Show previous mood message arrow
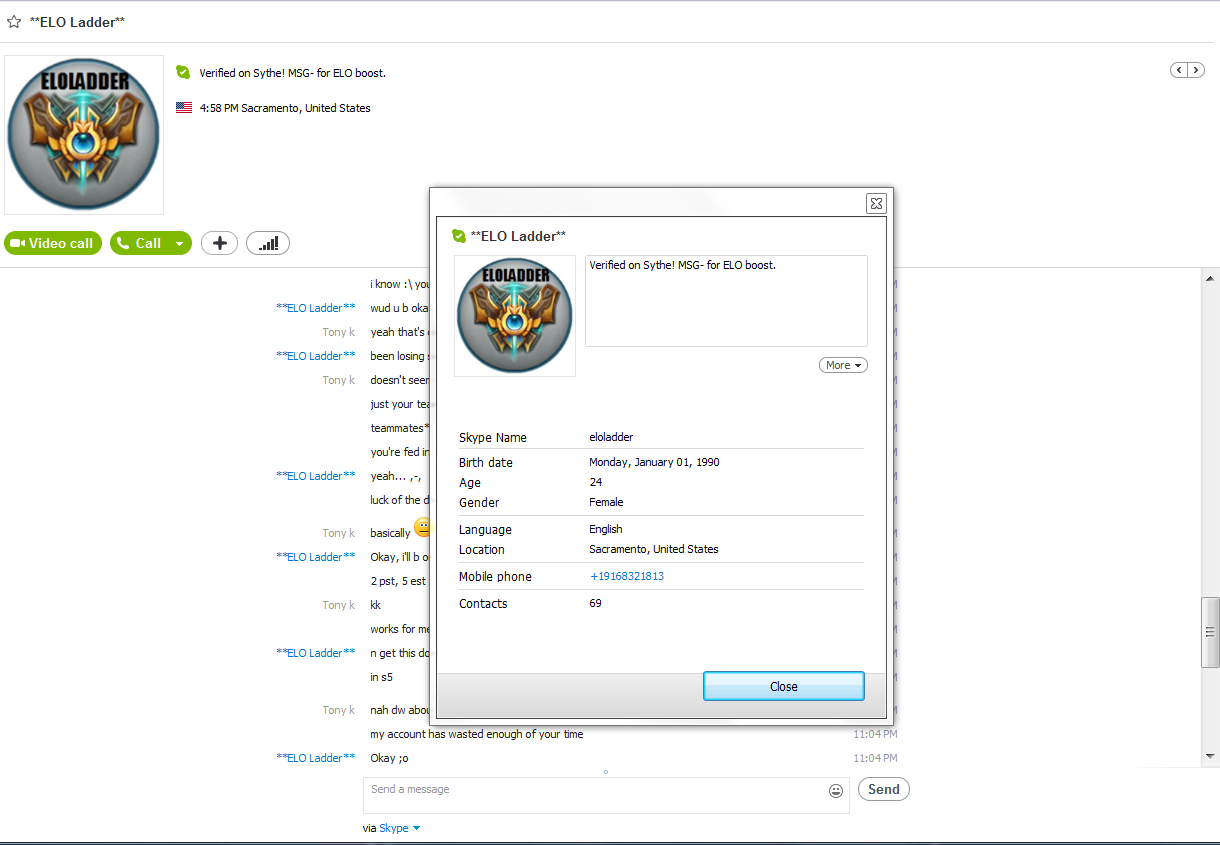Image resolution: width=1220 pixels, height=845 pixels. pos(1179,70)
